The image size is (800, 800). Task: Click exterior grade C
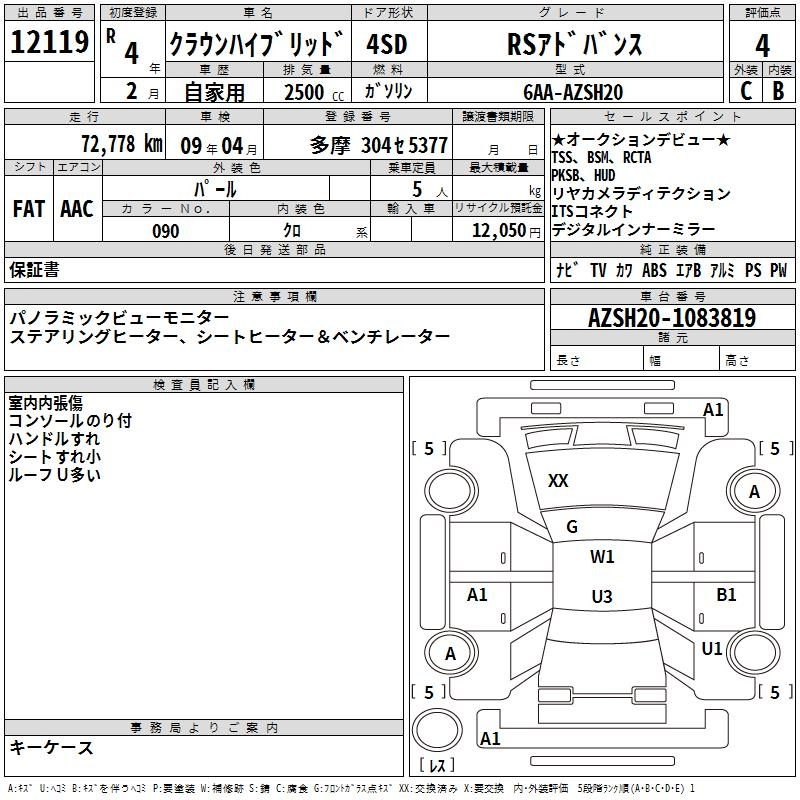point(746,91)
